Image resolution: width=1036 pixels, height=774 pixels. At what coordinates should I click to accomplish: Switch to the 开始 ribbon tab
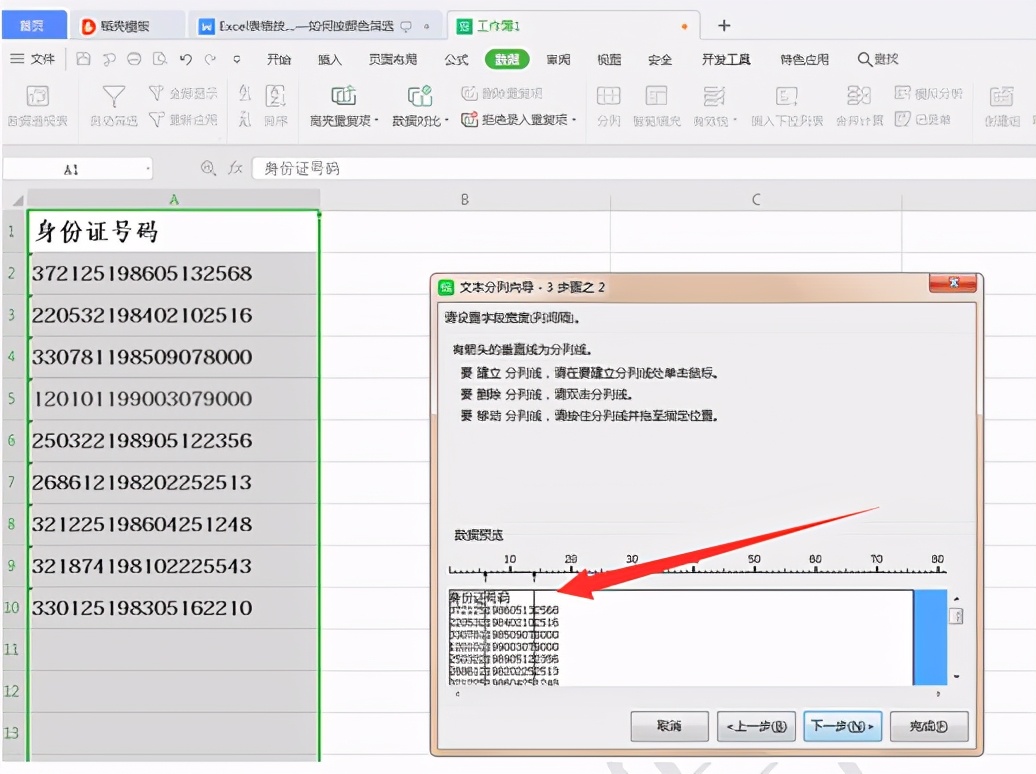tap(279, 59)
